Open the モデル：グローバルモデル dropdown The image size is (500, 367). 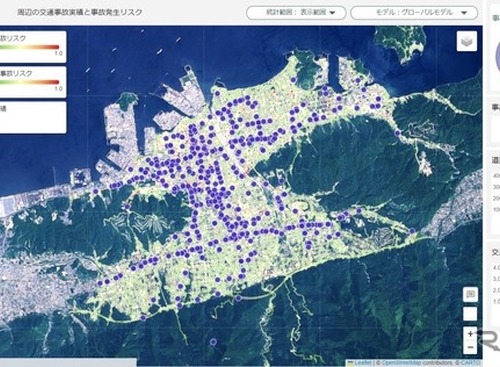coord(414,13)
